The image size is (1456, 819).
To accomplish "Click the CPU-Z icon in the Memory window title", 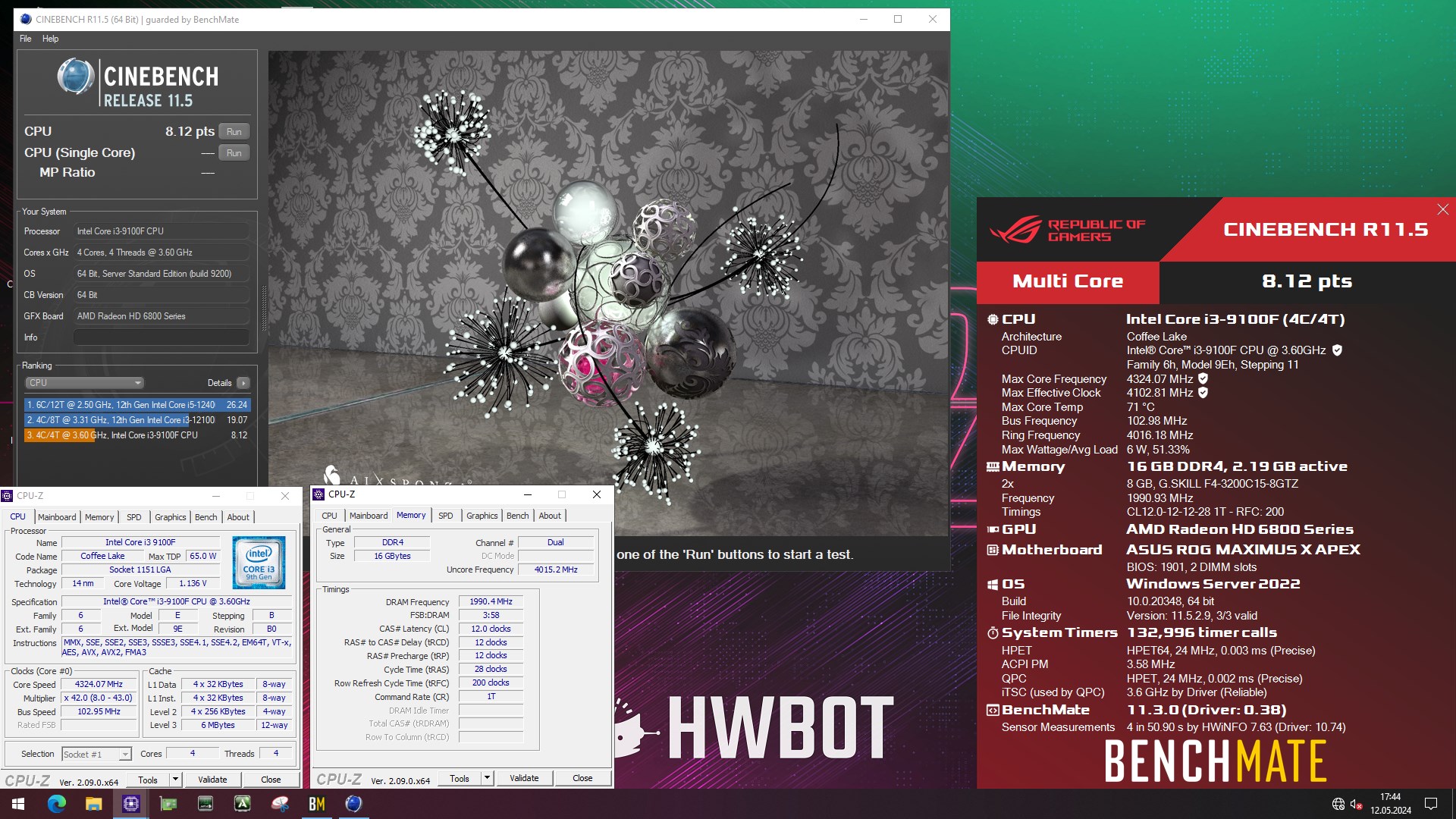I will (319, 494).
